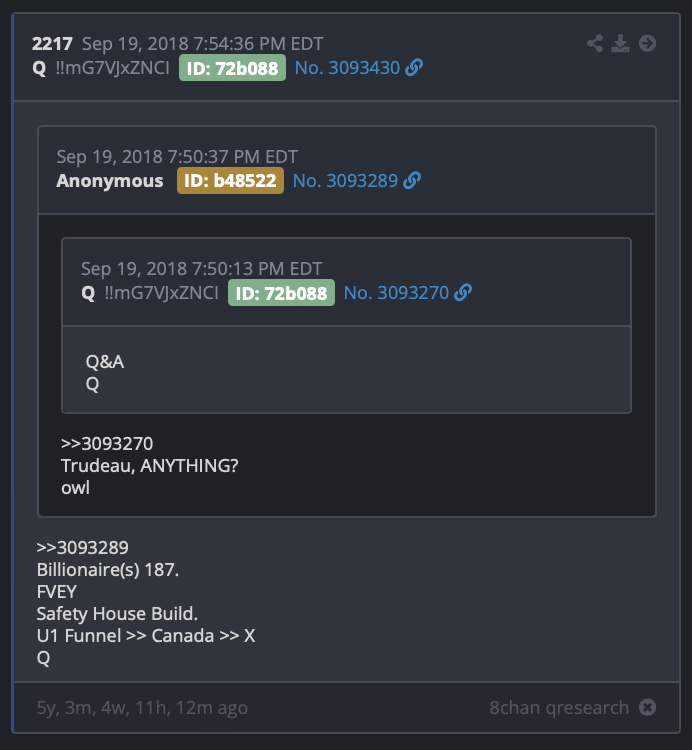Click the nested green ID: 72b088 badge
Screen dimensions: 692x750
(282, 293)
